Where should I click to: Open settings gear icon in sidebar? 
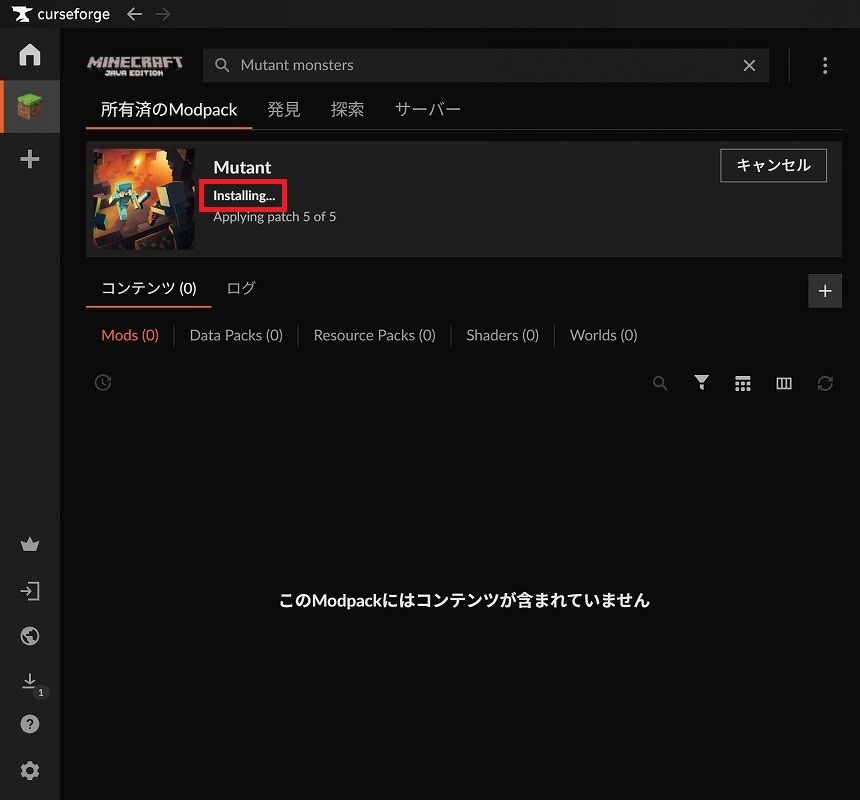(30, 770)
